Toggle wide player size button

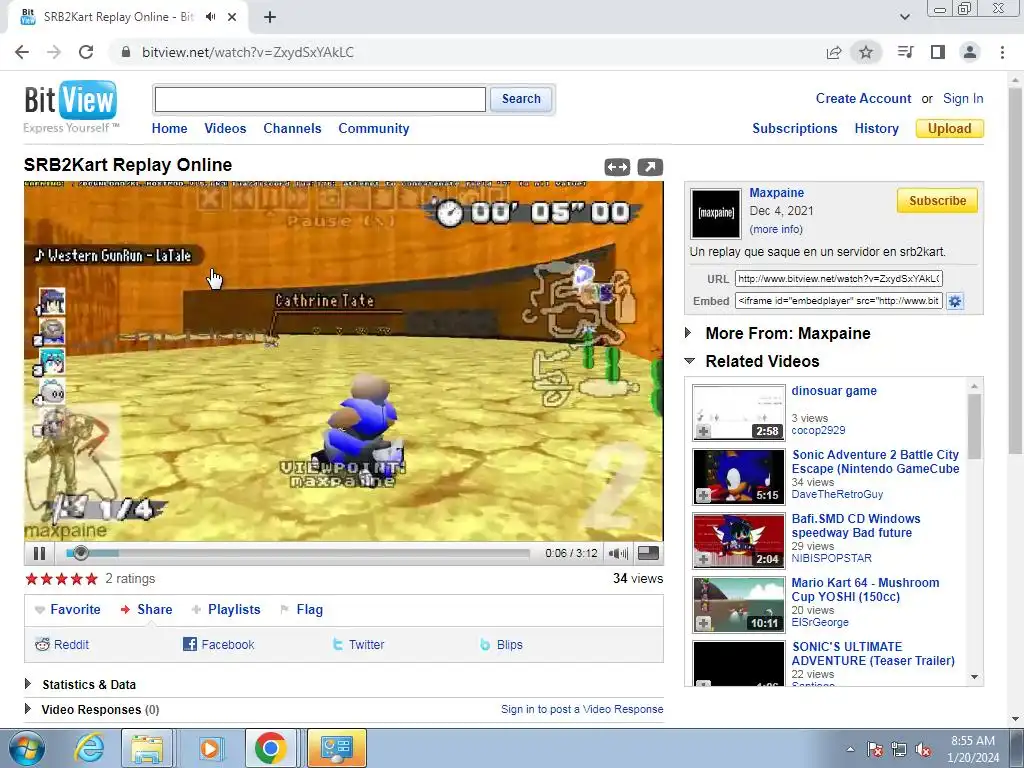[617, 167]
